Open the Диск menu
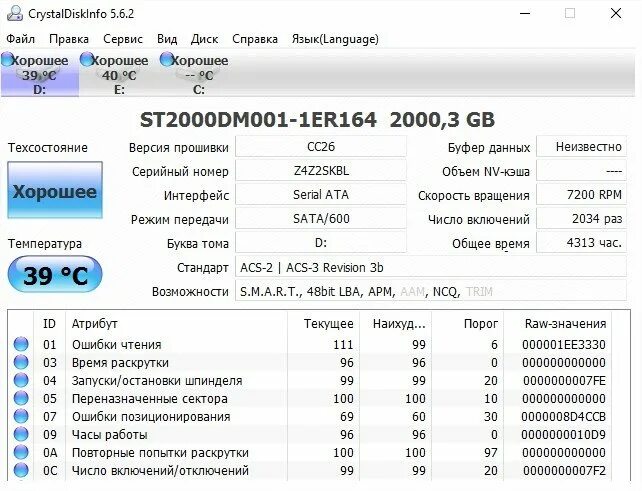The height and width of the screenshot is (491, 642). click(x=204, y=39)
